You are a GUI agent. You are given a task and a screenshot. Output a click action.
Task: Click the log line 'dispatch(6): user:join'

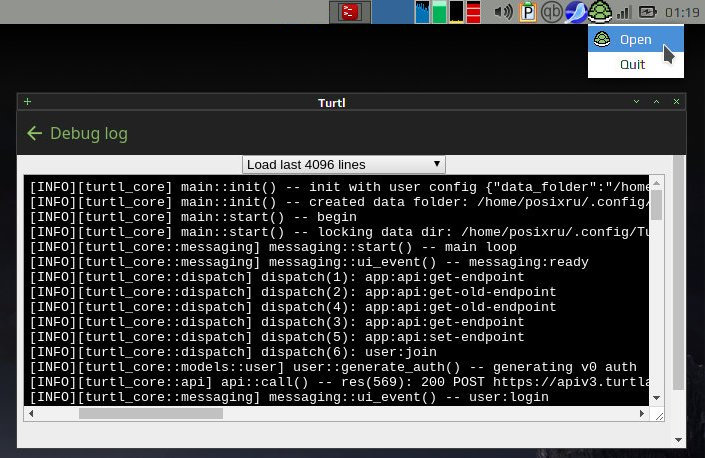click(x=233, y=352)
